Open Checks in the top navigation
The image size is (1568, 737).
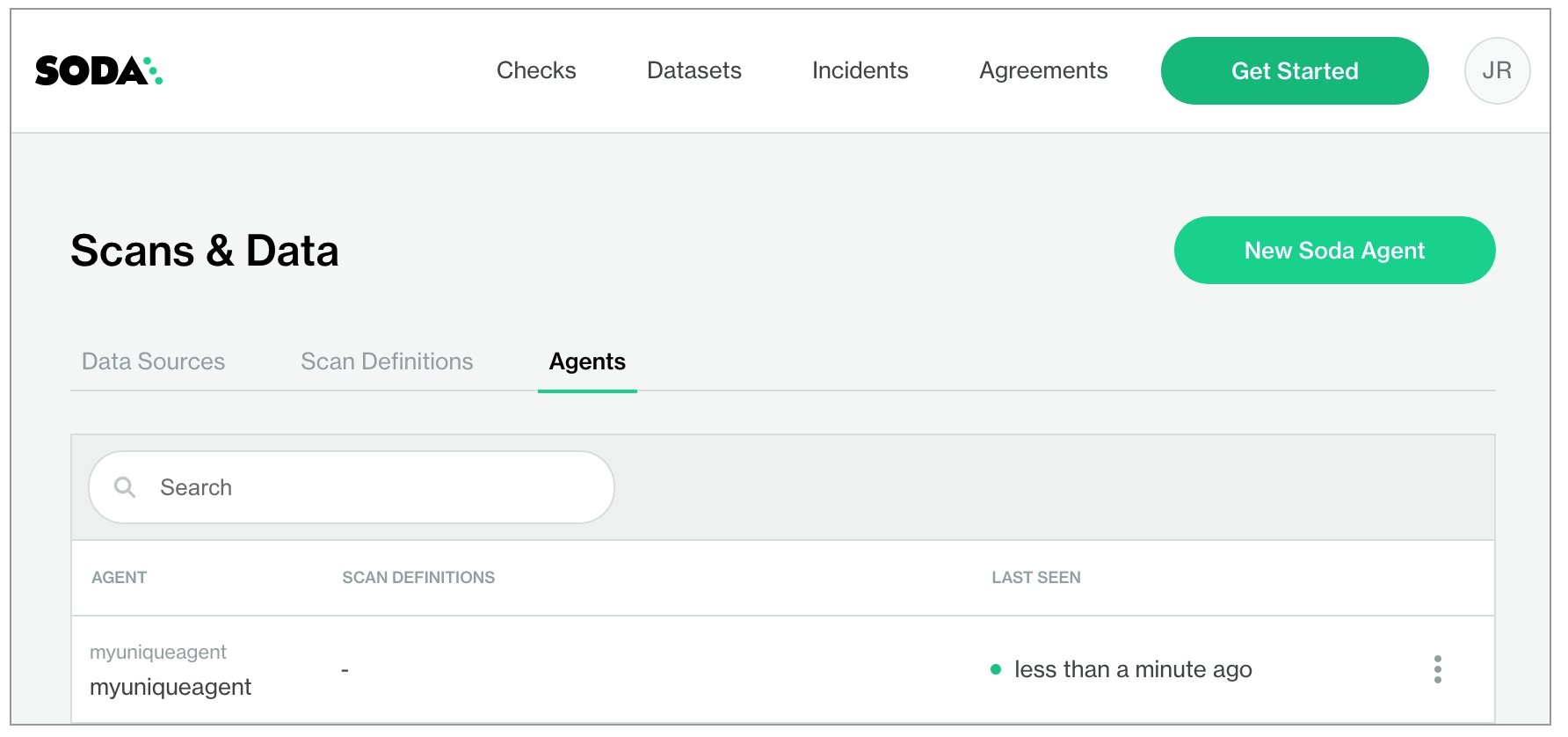[536, 70]
